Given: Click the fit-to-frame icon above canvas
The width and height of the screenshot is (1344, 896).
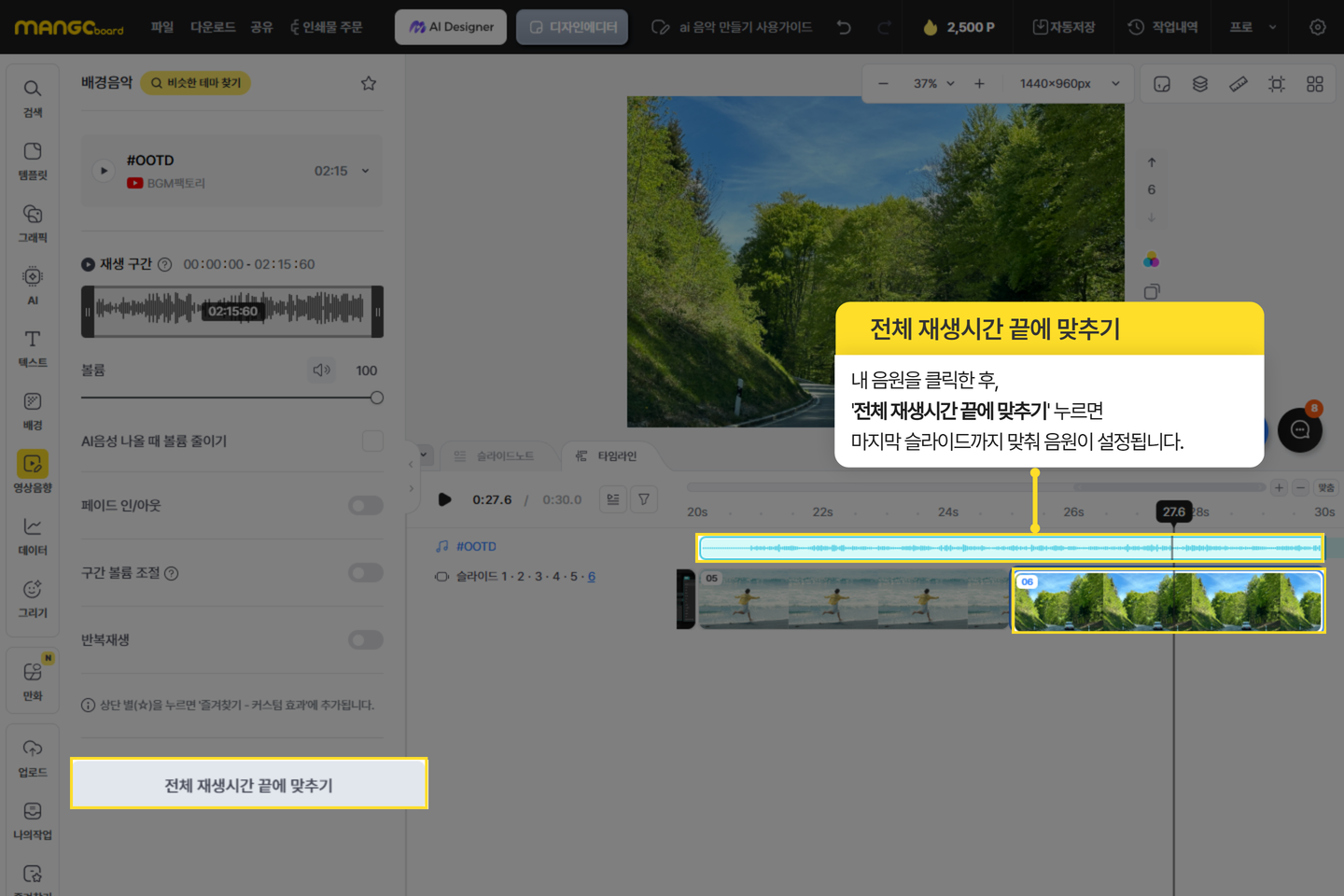Looking at the screenshot, I should [x=1277, y=84].
